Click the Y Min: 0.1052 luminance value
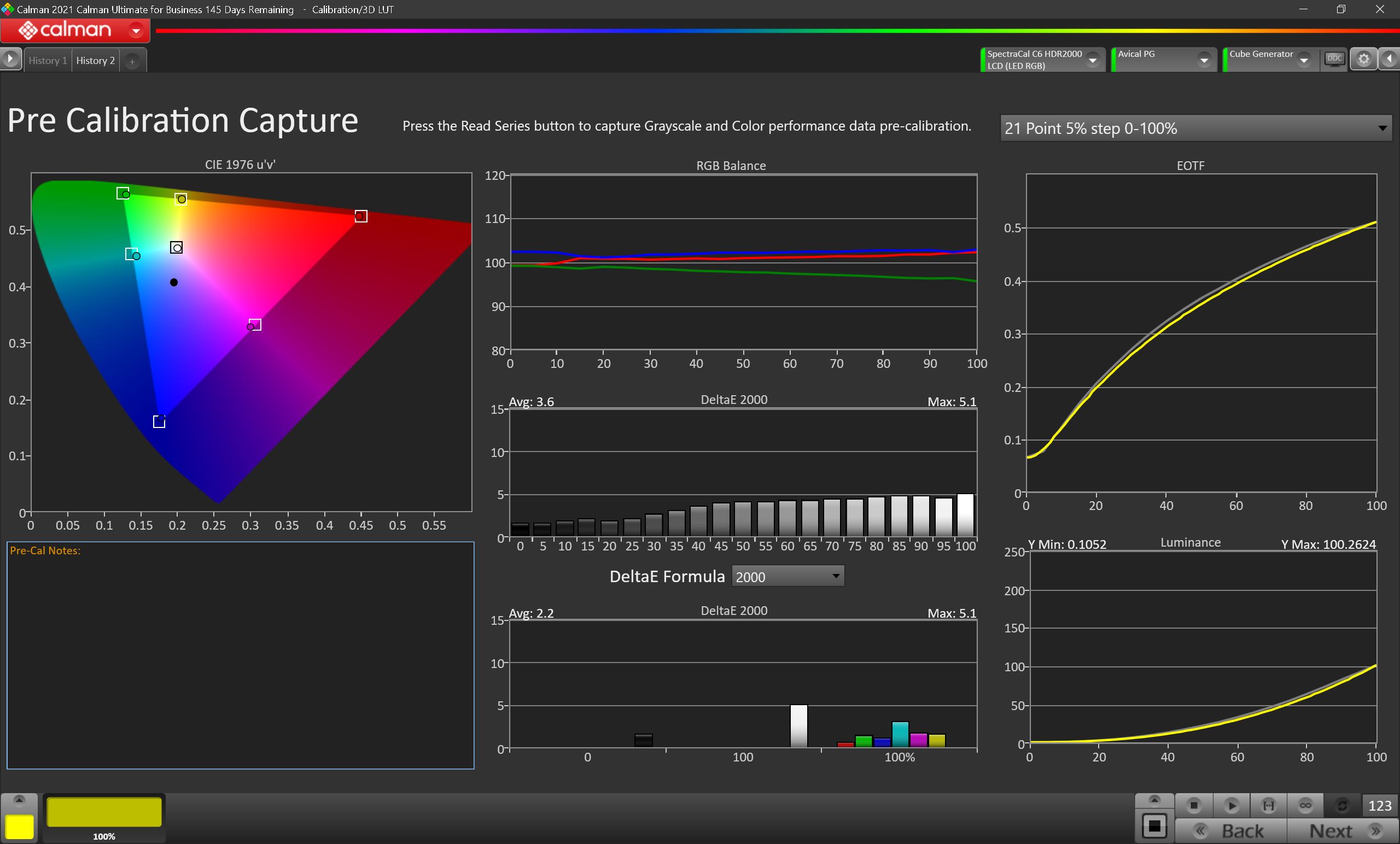1400x844 pixels. pyautogui.click(x=1067, y=544)
